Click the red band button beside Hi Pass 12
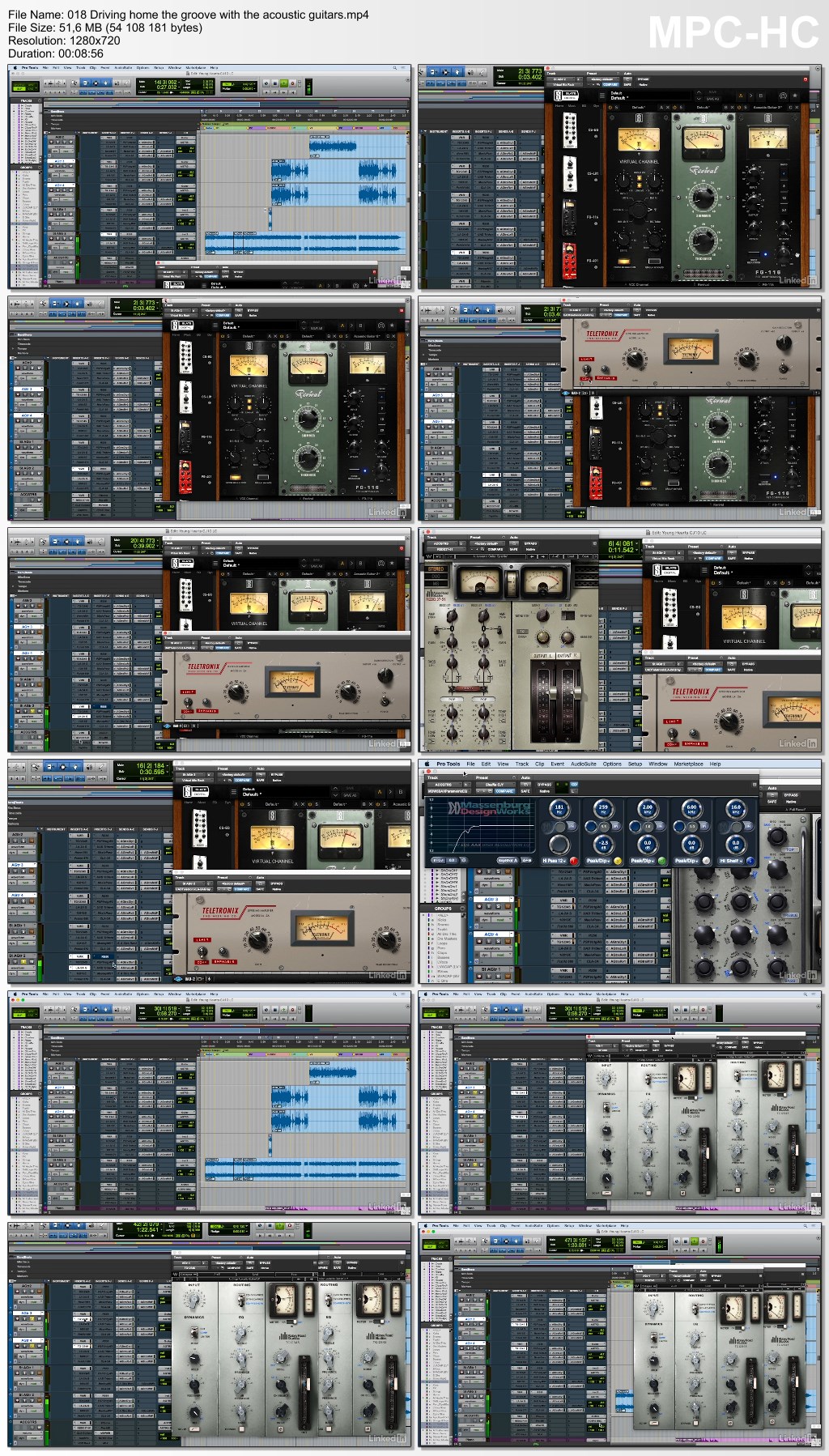The image size is (829, 1456). pos(573,861)
